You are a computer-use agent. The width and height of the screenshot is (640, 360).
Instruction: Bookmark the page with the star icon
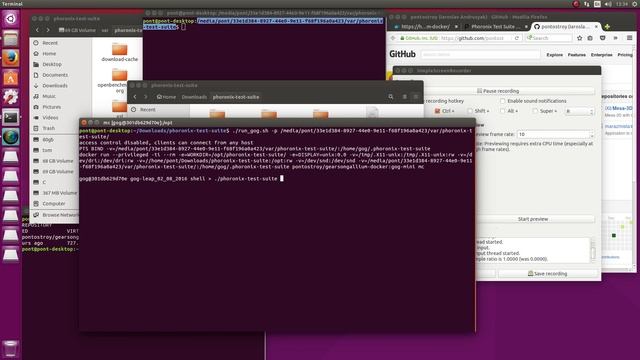[580, 38]
